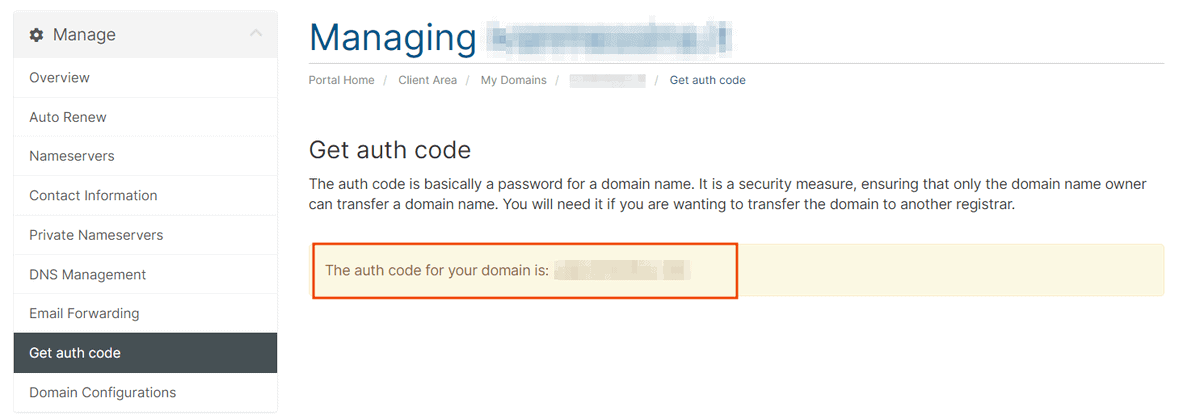This screenshot has width=1200, height=415.
Task: Open Email Forwarding settings
Action: tap(145, 313)
